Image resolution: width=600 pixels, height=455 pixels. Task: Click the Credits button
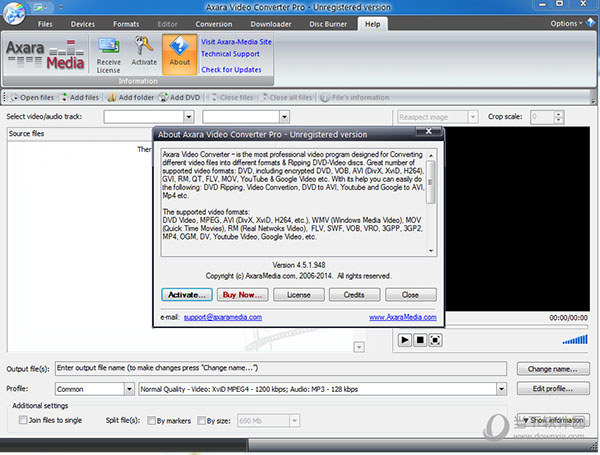[x=354, y=295]
